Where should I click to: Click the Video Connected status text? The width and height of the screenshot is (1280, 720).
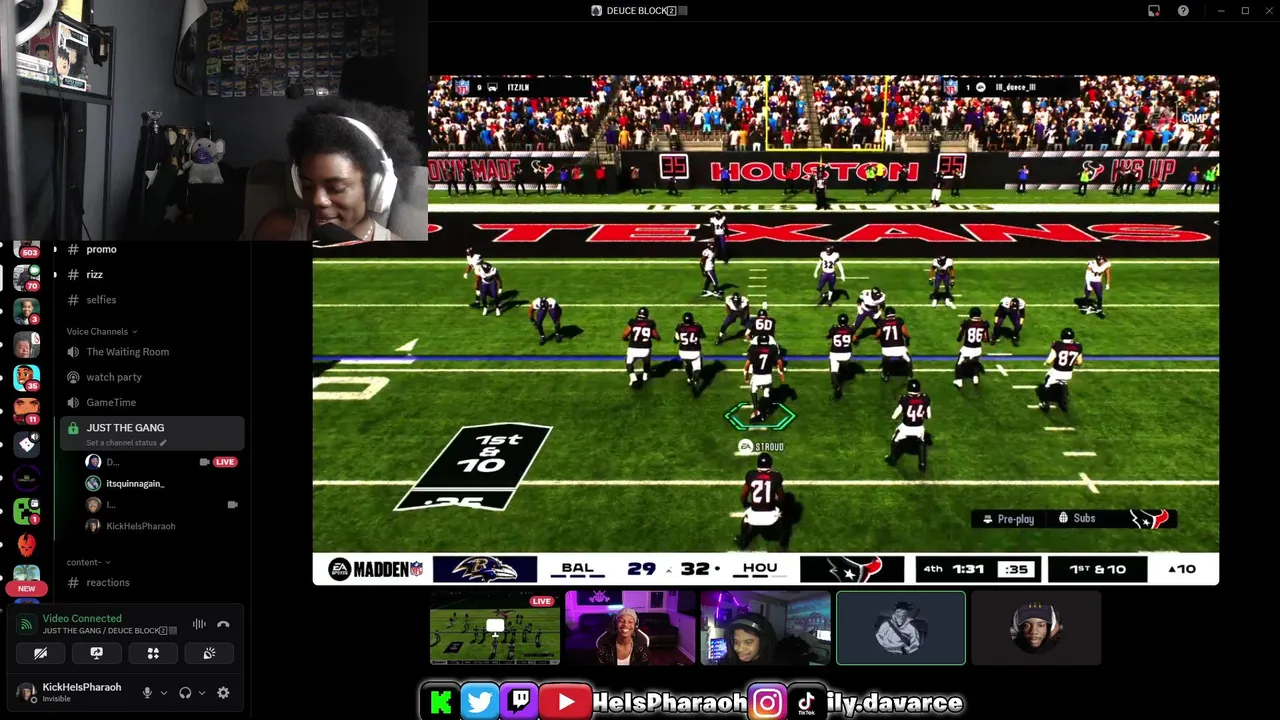[82, 618]
